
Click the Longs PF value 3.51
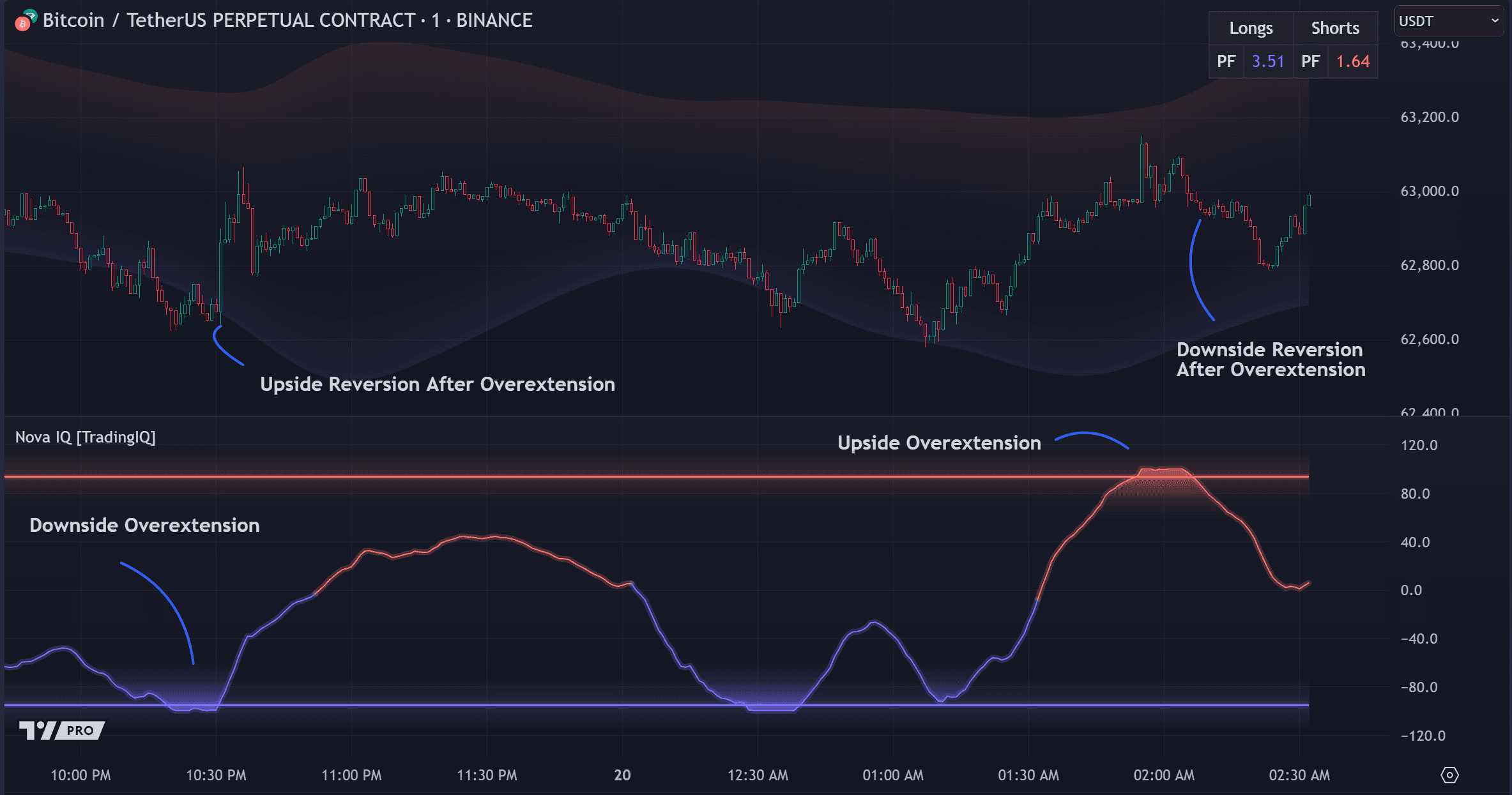pyautogui.click(x=1268, y=61)
